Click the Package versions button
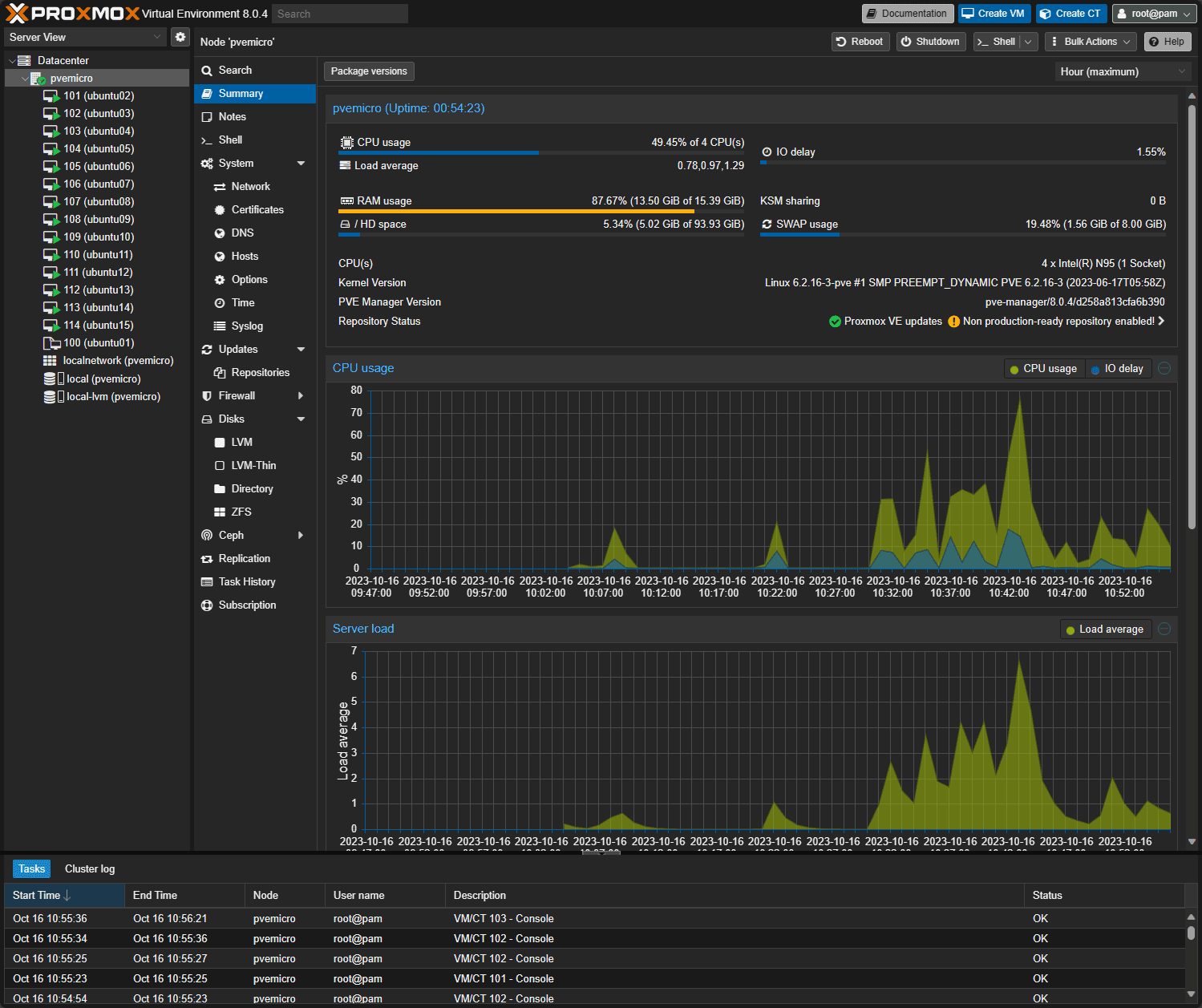Image resolution: width=1202 pixels, height=1008 pixels. [x=369, y=71]
